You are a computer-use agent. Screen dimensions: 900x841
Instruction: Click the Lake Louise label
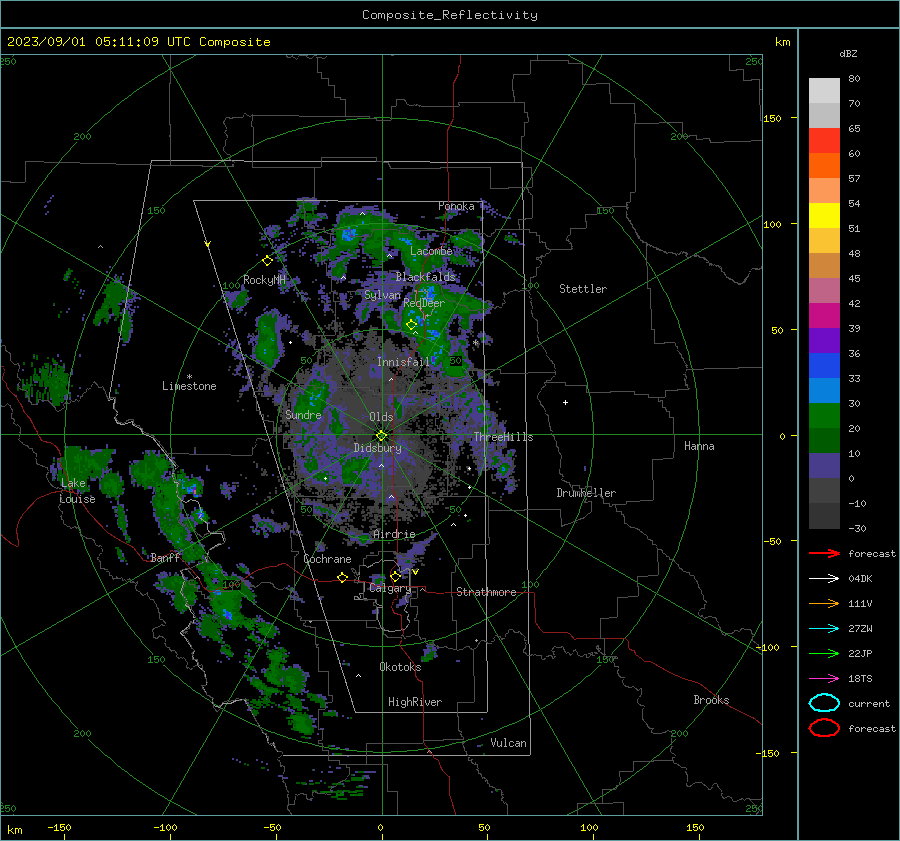click(77, 491)
